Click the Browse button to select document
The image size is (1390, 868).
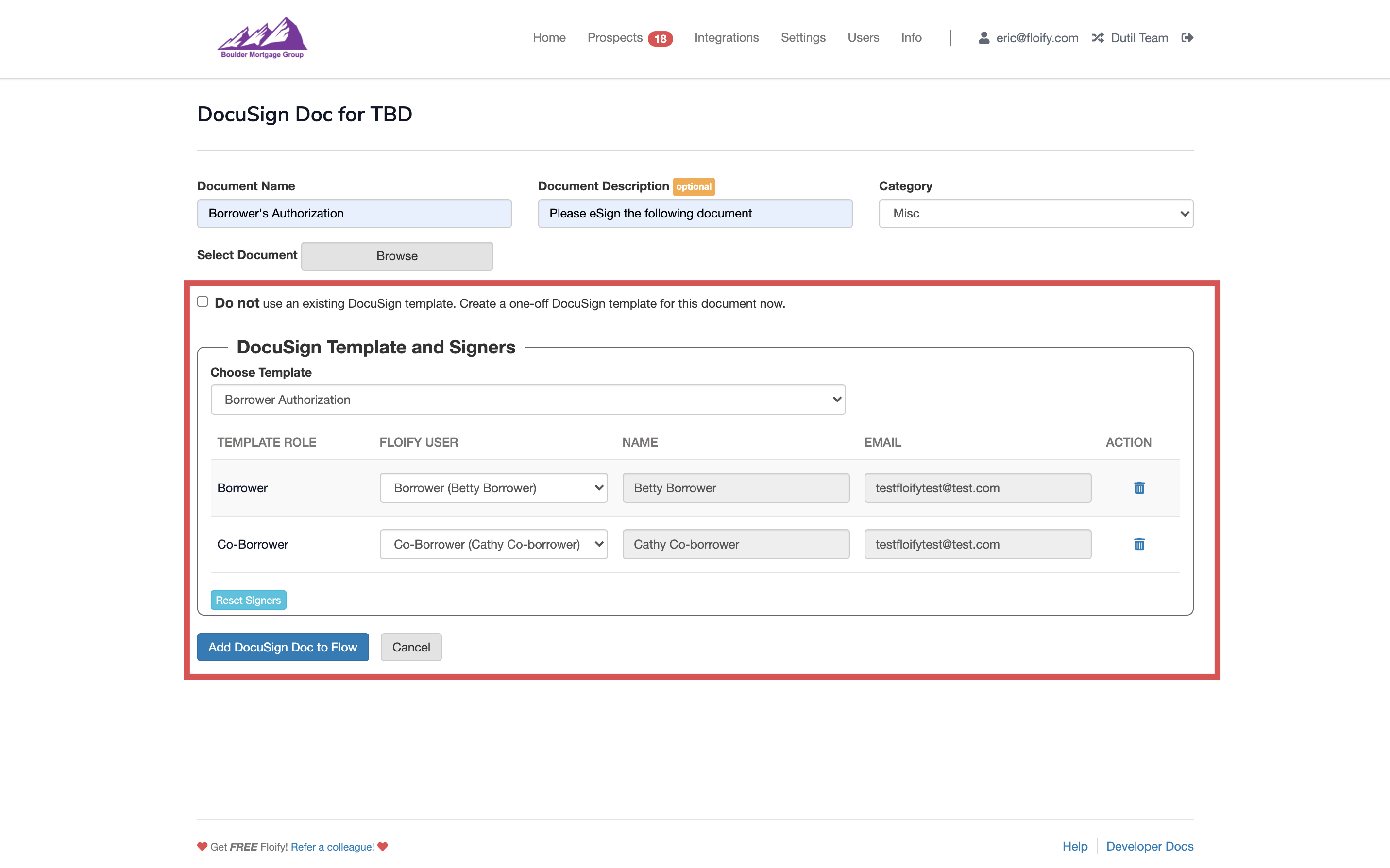tap(397, 256)
